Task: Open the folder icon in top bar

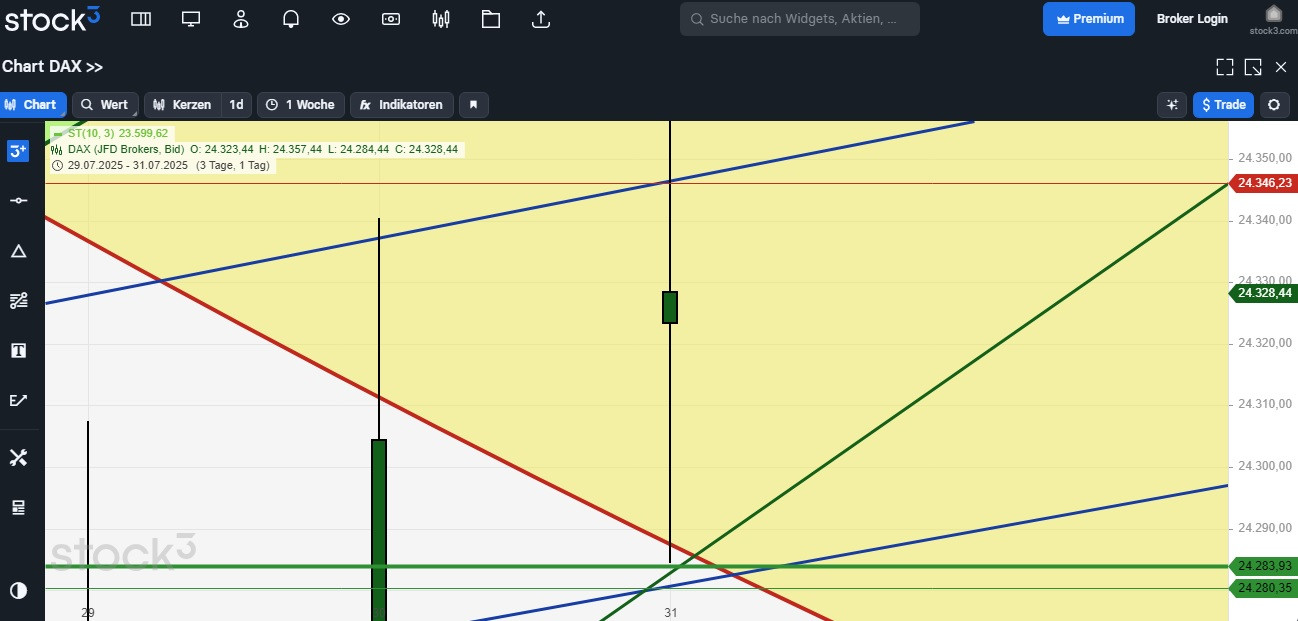Action: [x=490, y=19]
